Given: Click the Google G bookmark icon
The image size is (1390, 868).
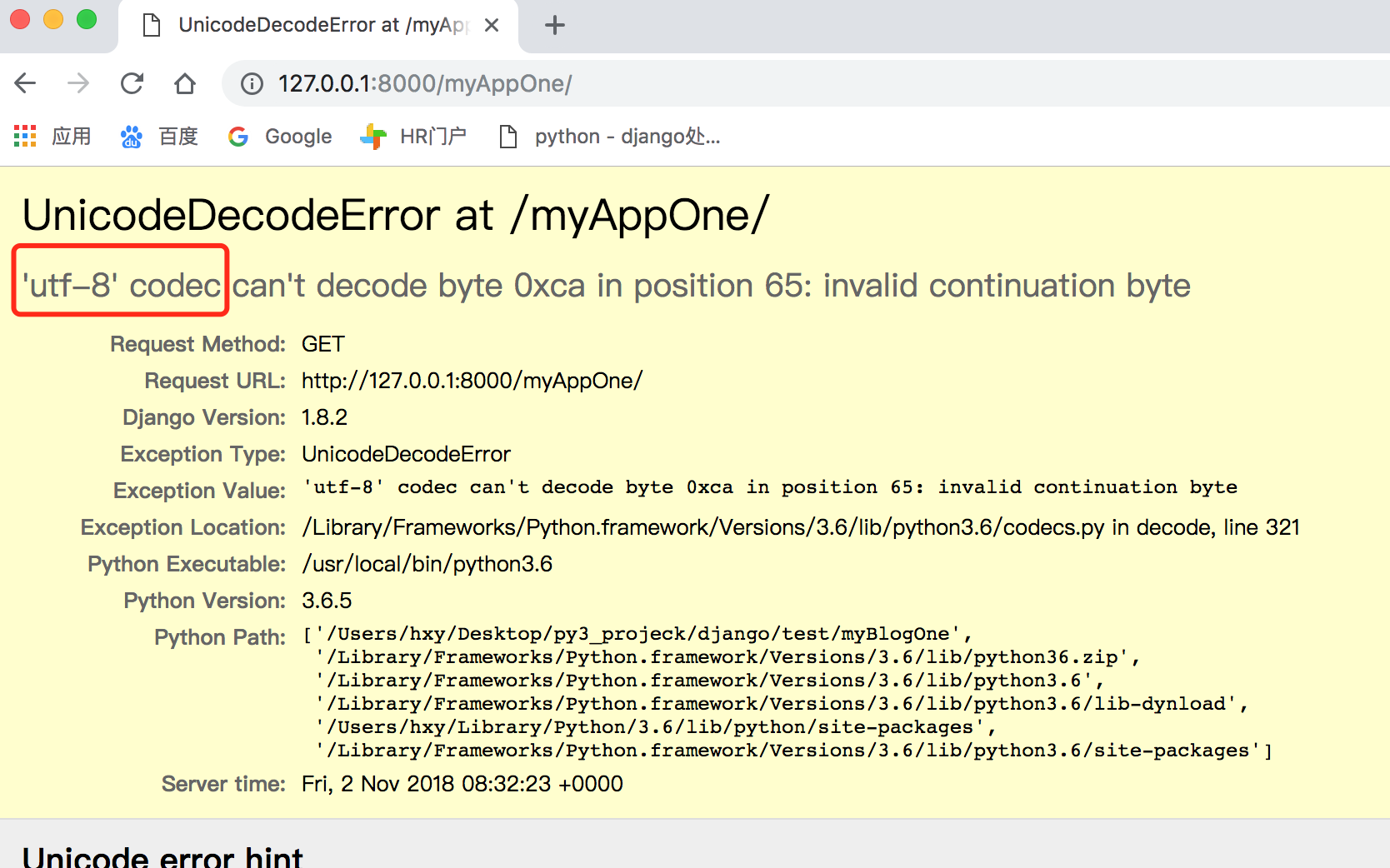Looking at the screenshot, I should [x=238, y=137].
